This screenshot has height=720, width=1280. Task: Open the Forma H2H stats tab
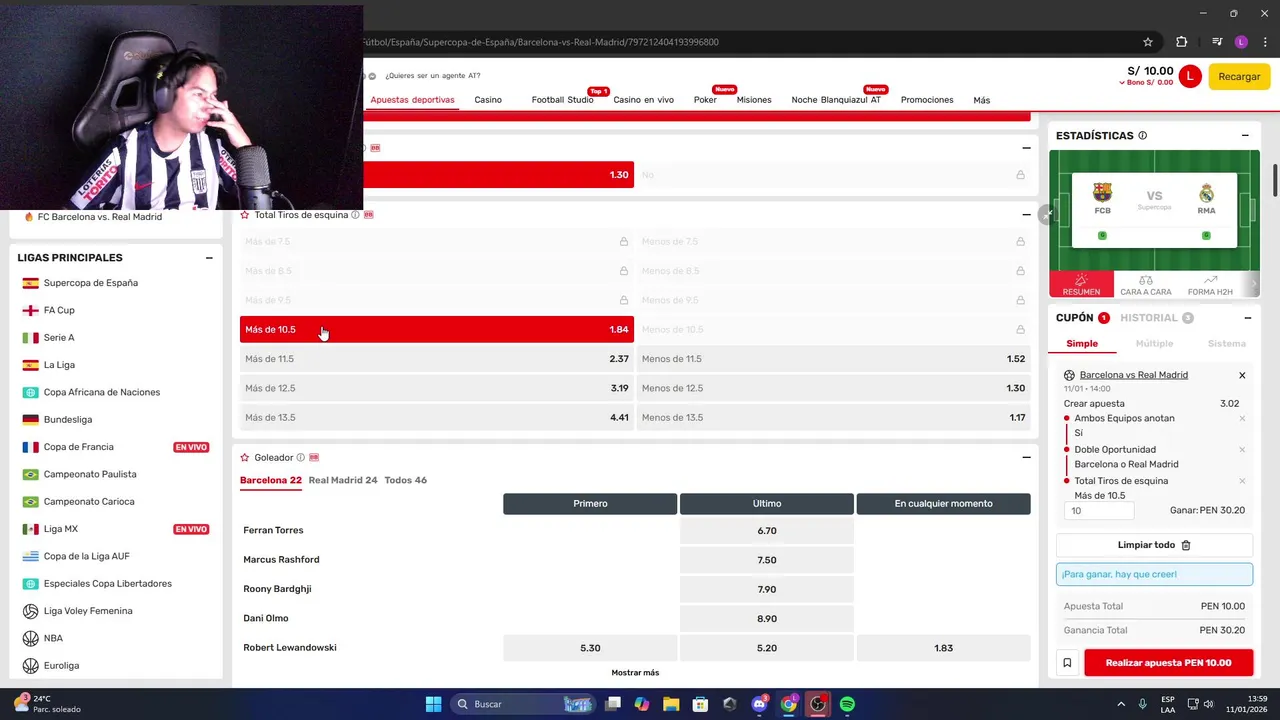click(1210, 284)
